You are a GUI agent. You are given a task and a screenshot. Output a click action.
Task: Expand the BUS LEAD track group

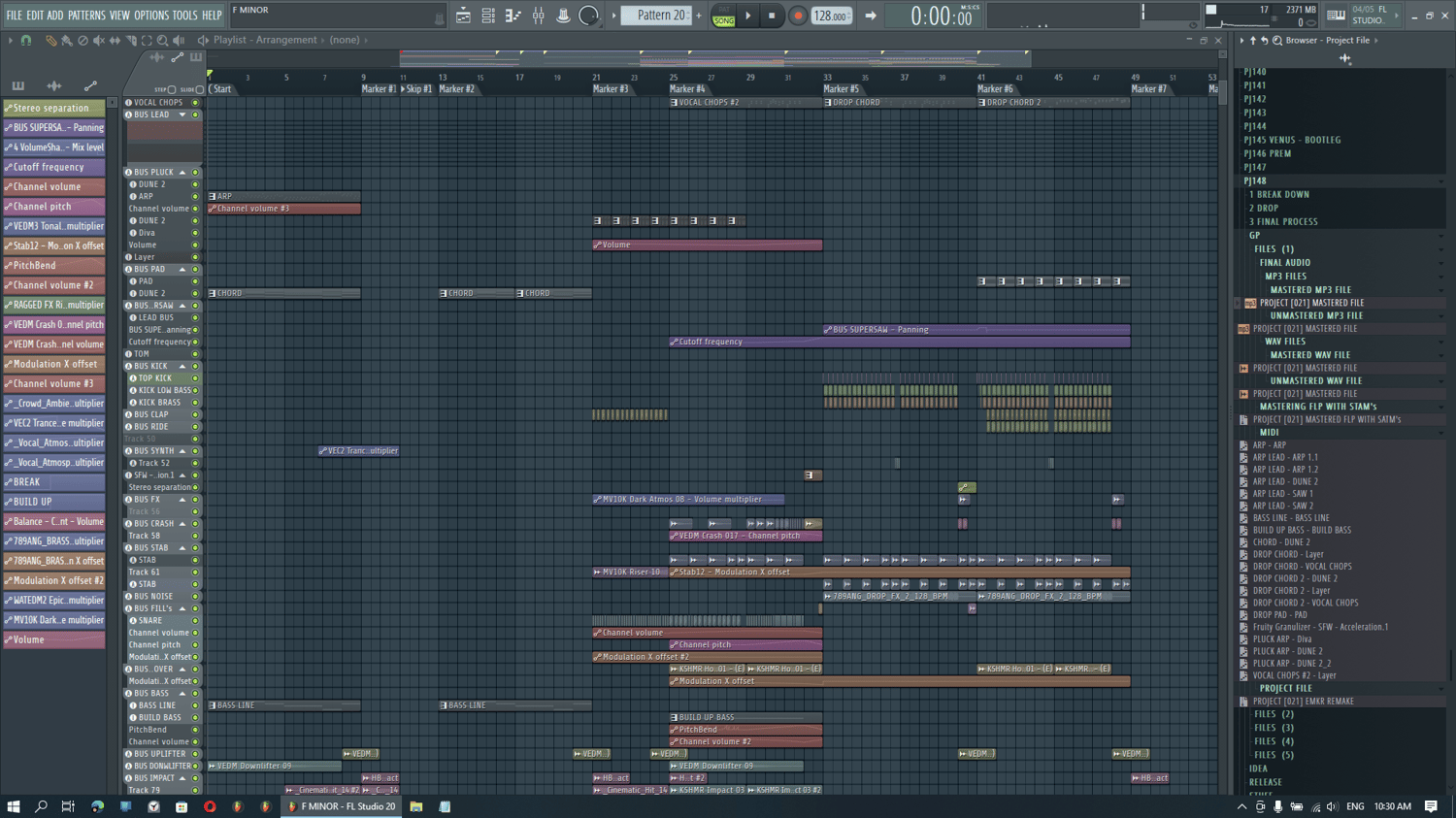(x=182, y=115)
